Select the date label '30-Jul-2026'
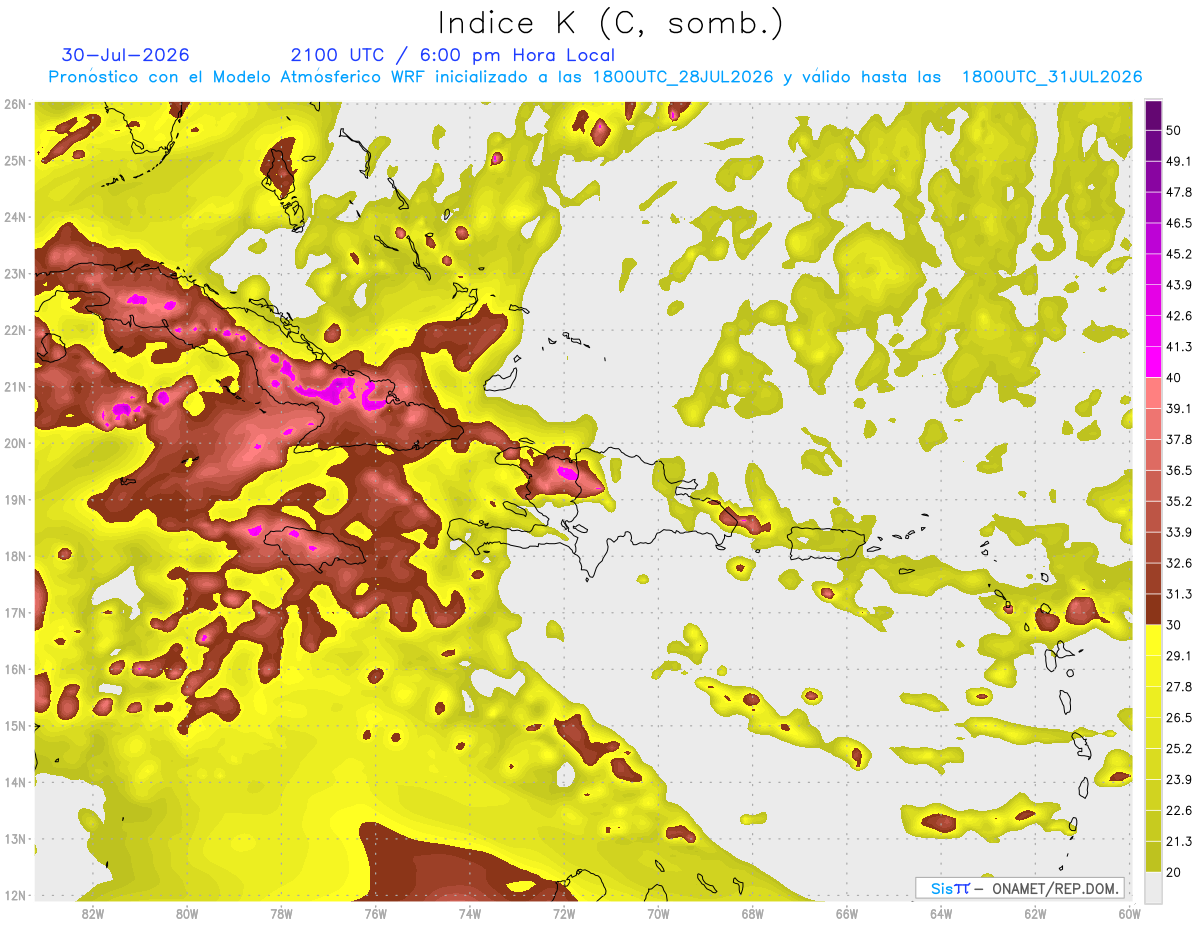Screen dimensions: 1200x927 [125, 55]
